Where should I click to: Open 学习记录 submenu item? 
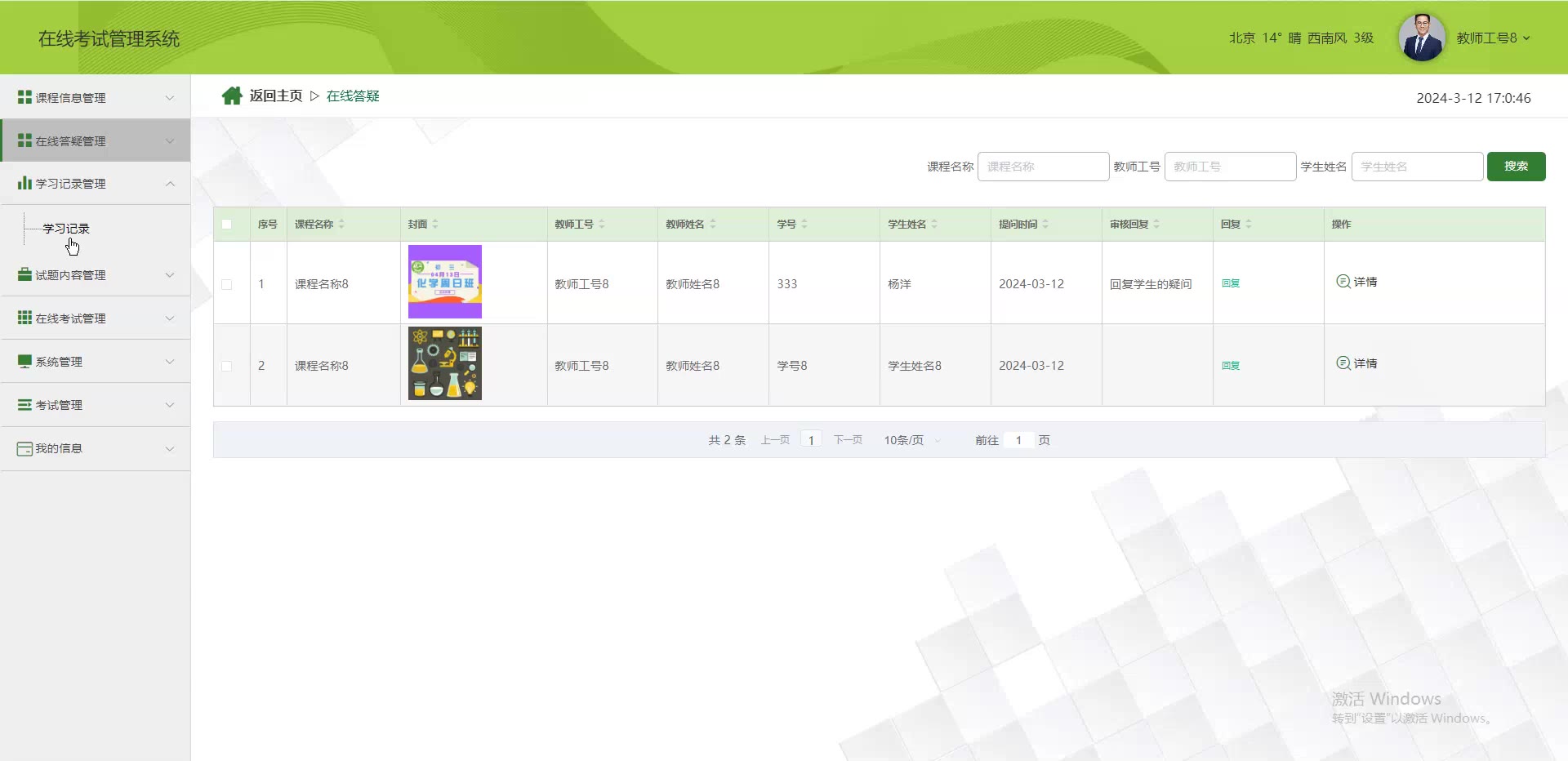tap(66, 229)
